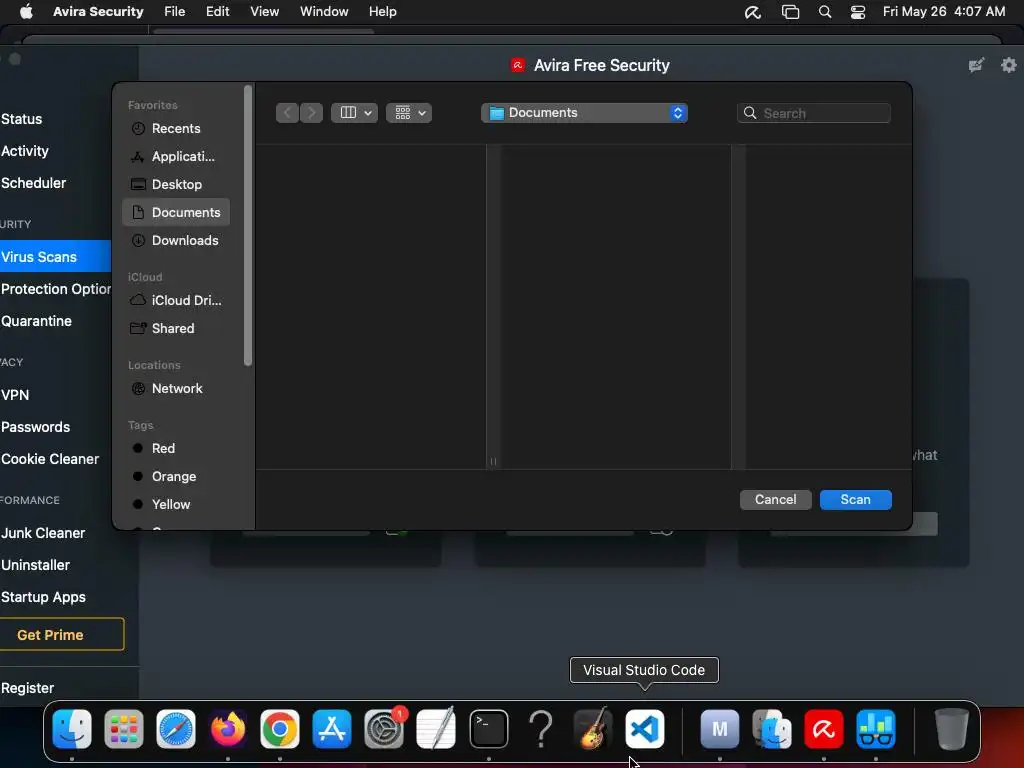Viewport: 1024px width, 768px height.
Task: Click the date and time in menu bar
Action: point(944,12)
